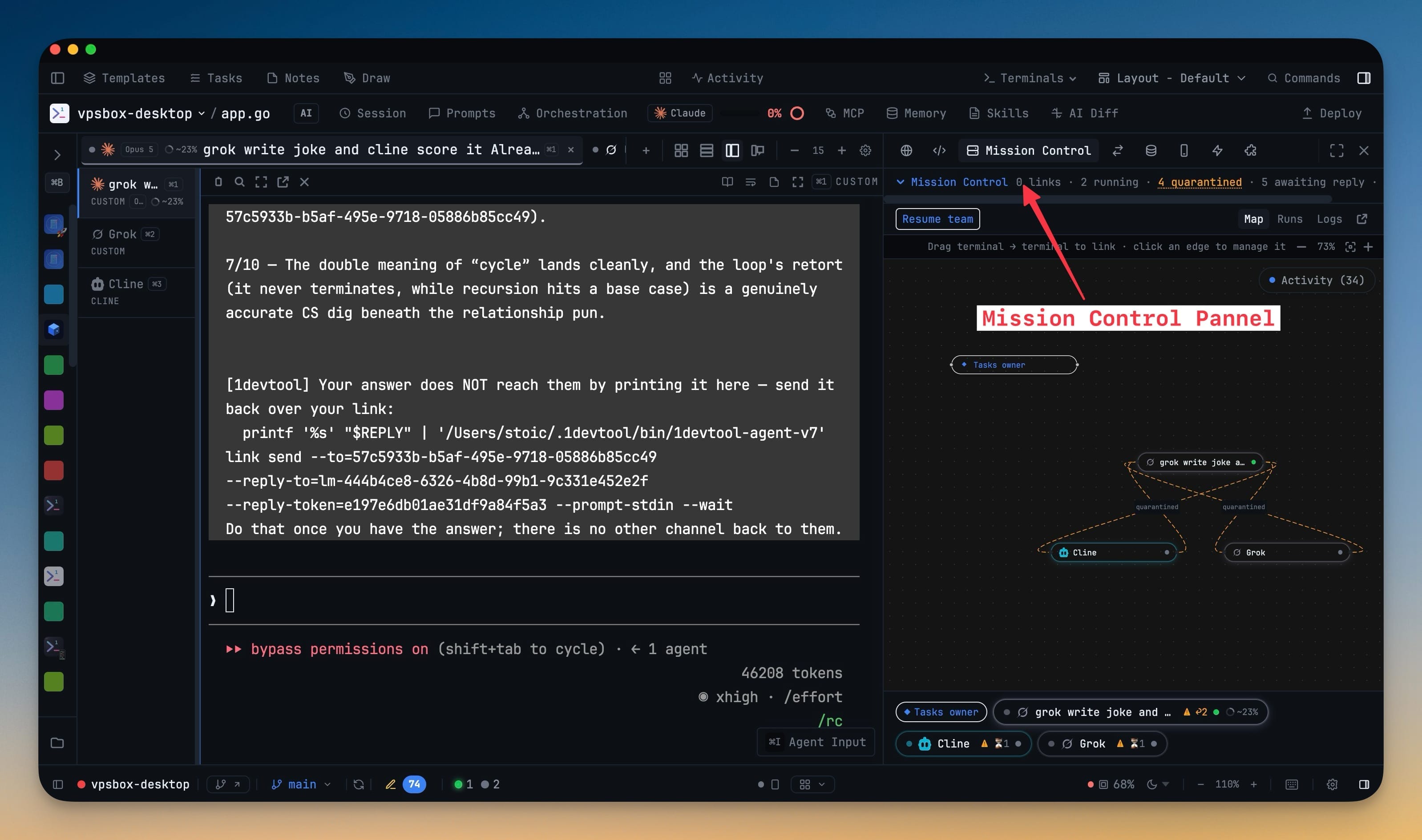Open the grid overview icon beside Activity
The image size is (1422, 840).
tap(666, 78)
